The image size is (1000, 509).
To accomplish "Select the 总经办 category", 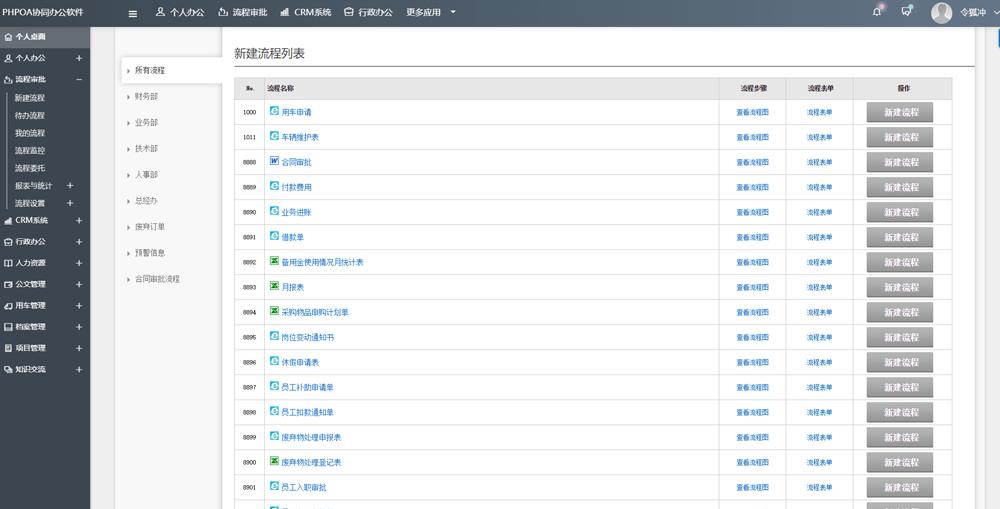I will [x=146, y=201].
